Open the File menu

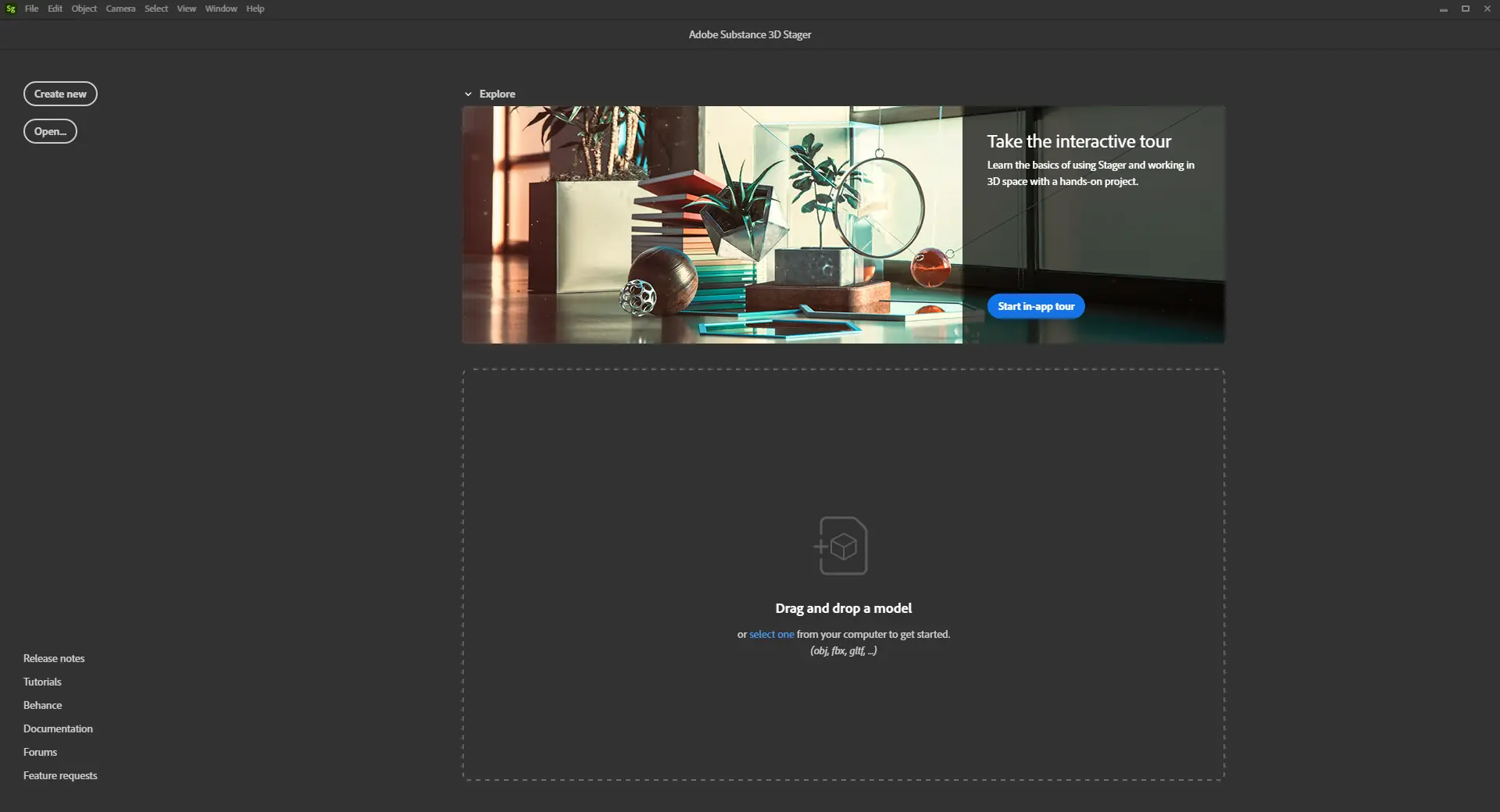31,9
